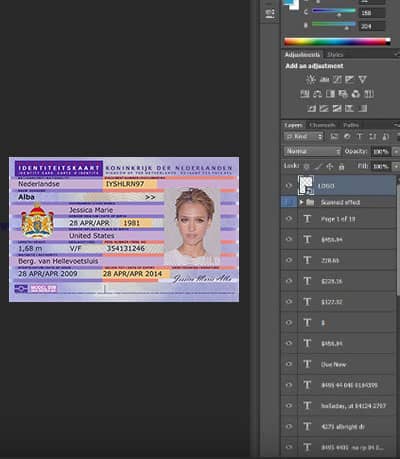Add a Channel Mixer adjustment
400x459 pixels.
(x=356, y=94)
